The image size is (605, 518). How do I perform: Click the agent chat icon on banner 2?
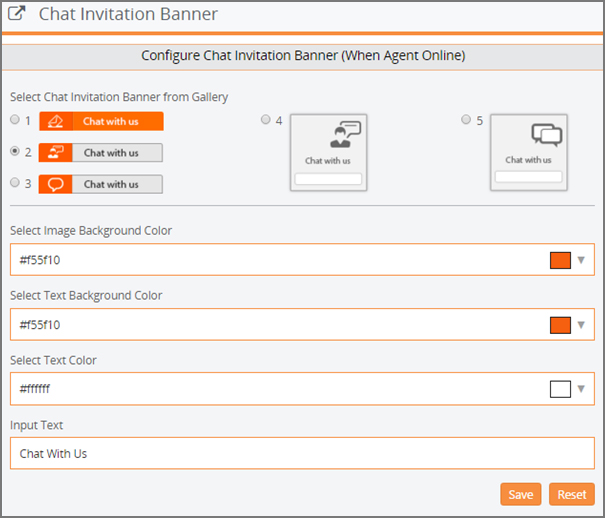pos(56,153)
